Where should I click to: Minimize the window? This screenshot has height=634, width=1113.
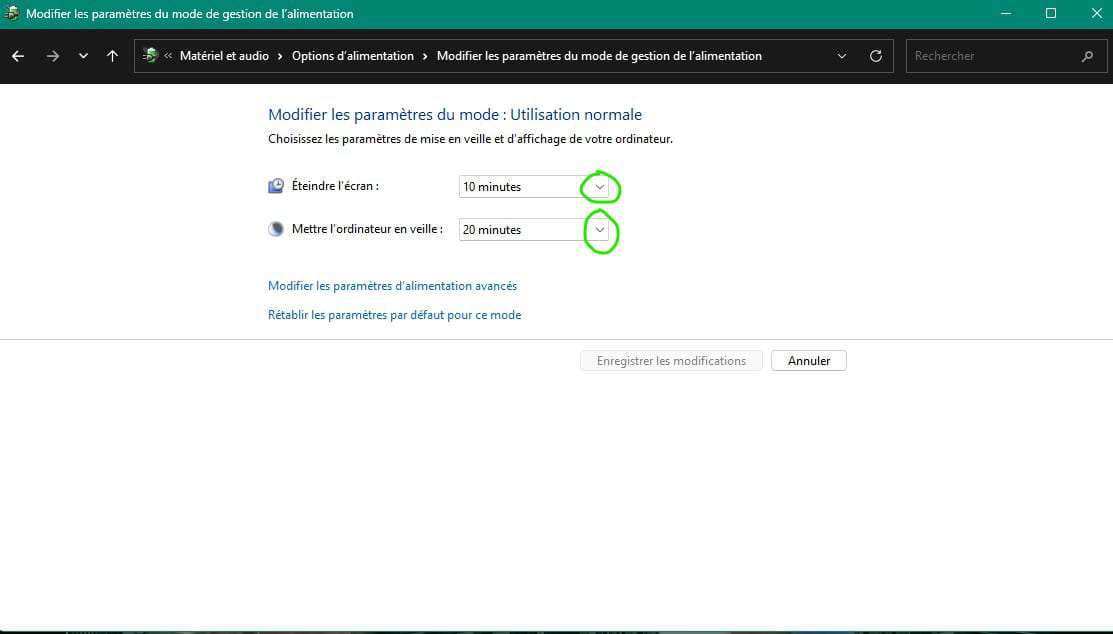click(x=1006, y=13)
